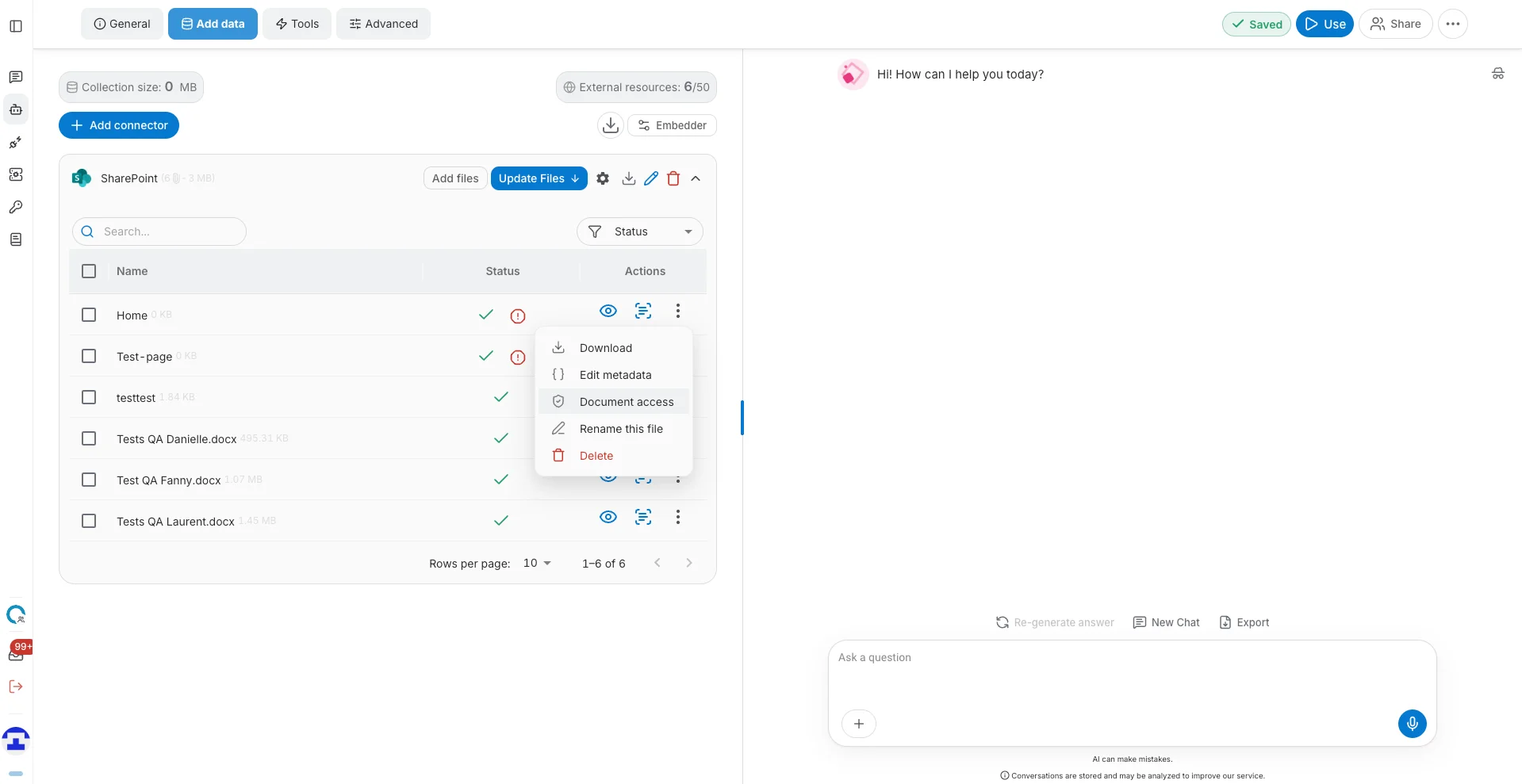This screenshot has width=1522, height=784.
Task: Open the document list sidebar icon
Action: click(x=16, y=239)
